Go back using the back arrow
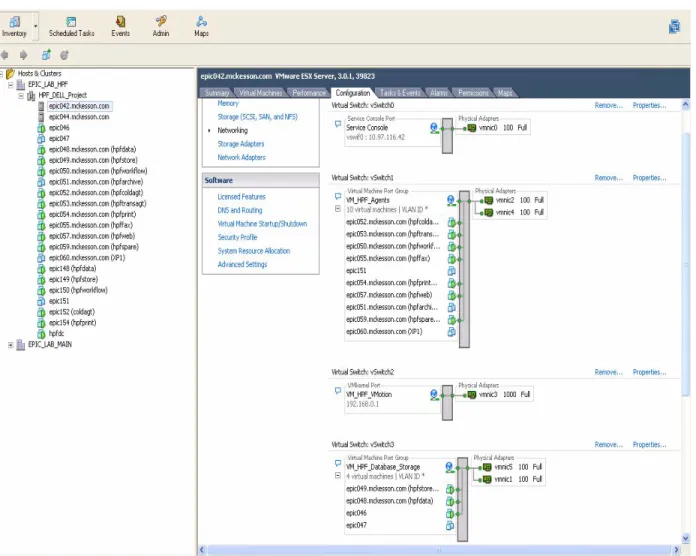696x556 pixels. [5, 55]
